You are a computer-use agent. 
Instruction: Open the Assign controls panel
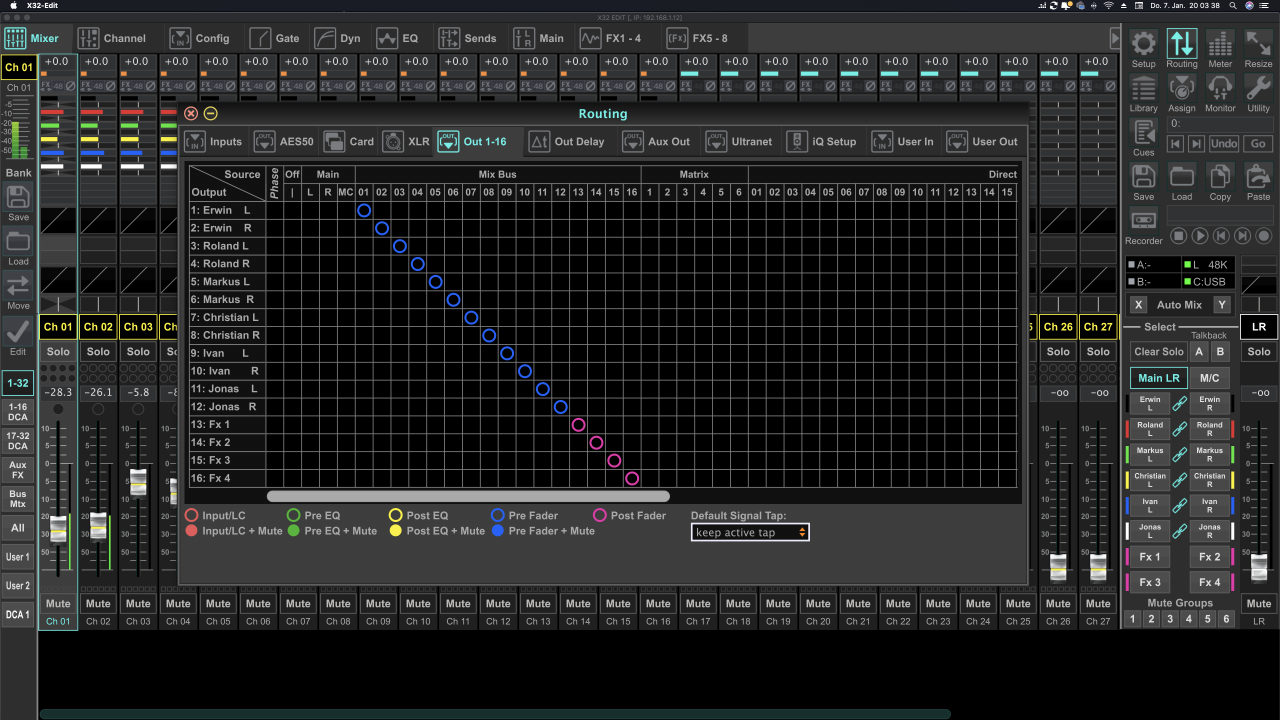click(1181, 93)
